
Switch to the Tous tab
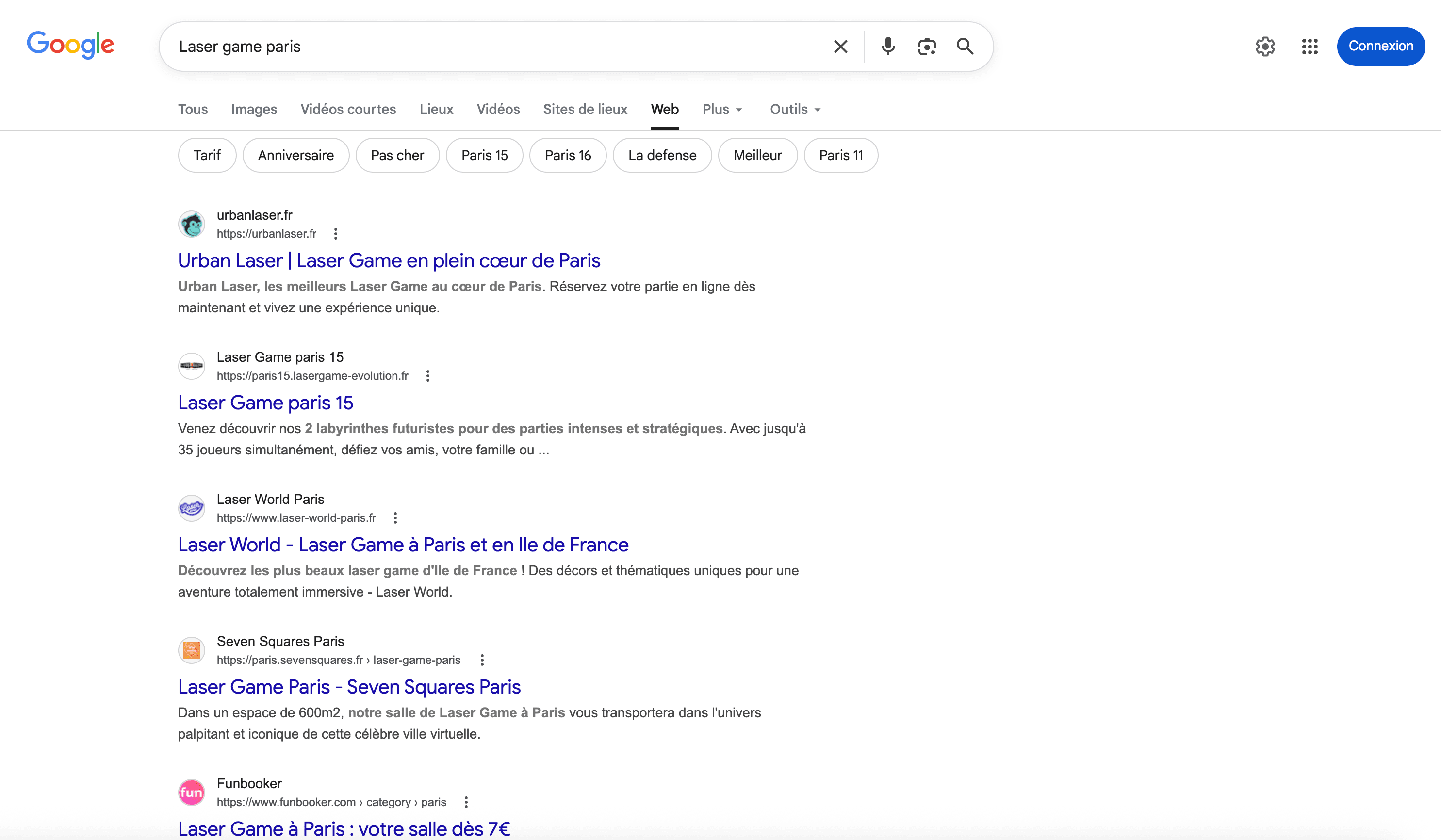[193, 109]
